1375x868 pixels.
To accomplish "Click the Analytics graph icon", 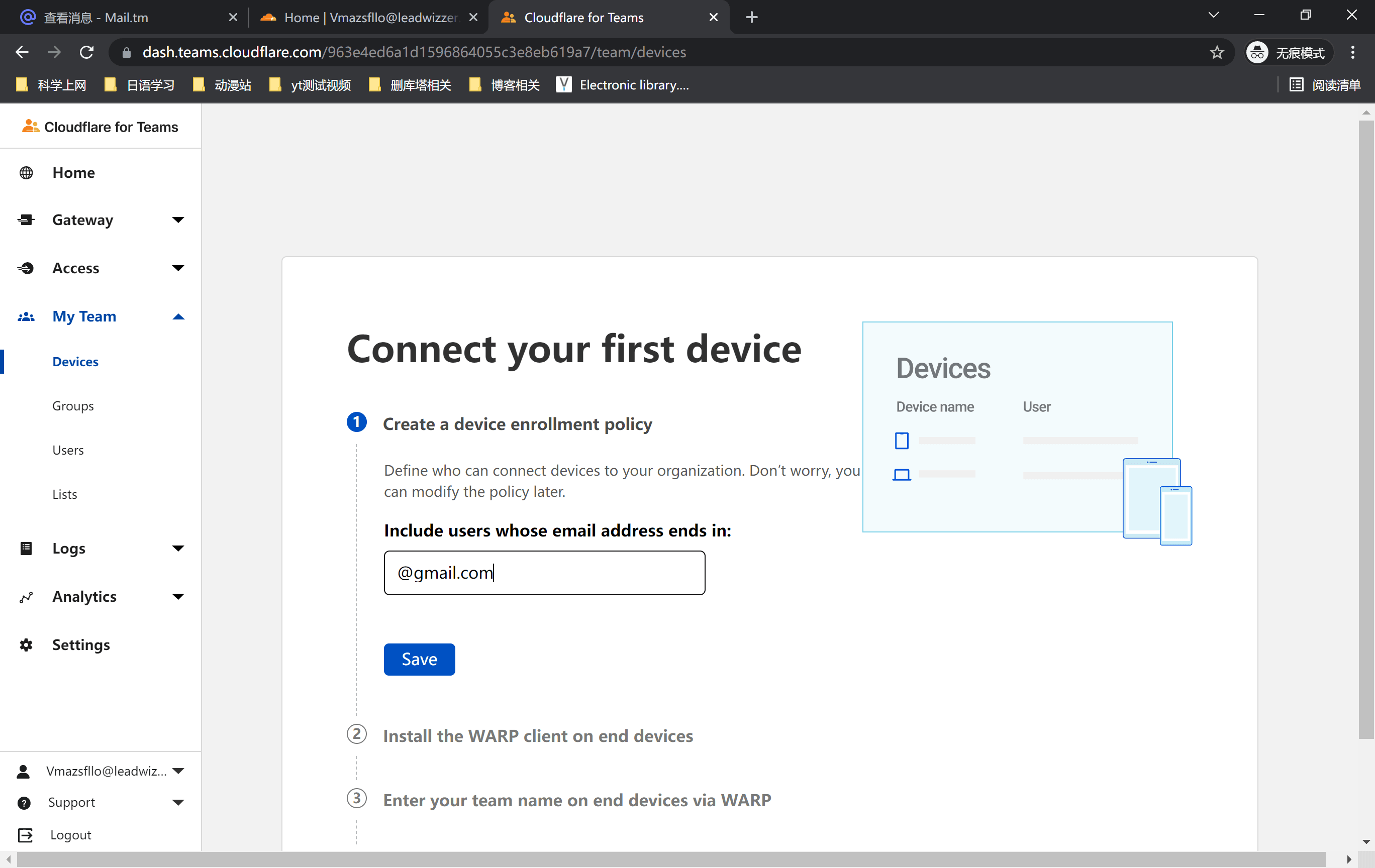I will tap(26, 597).
